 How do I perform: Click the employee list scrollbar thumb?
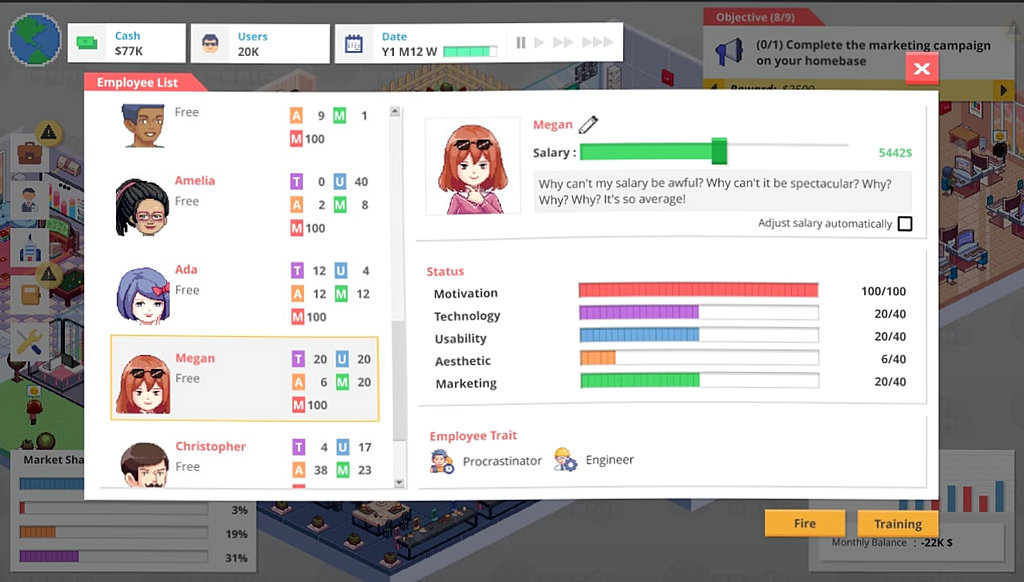click(398, 379)
